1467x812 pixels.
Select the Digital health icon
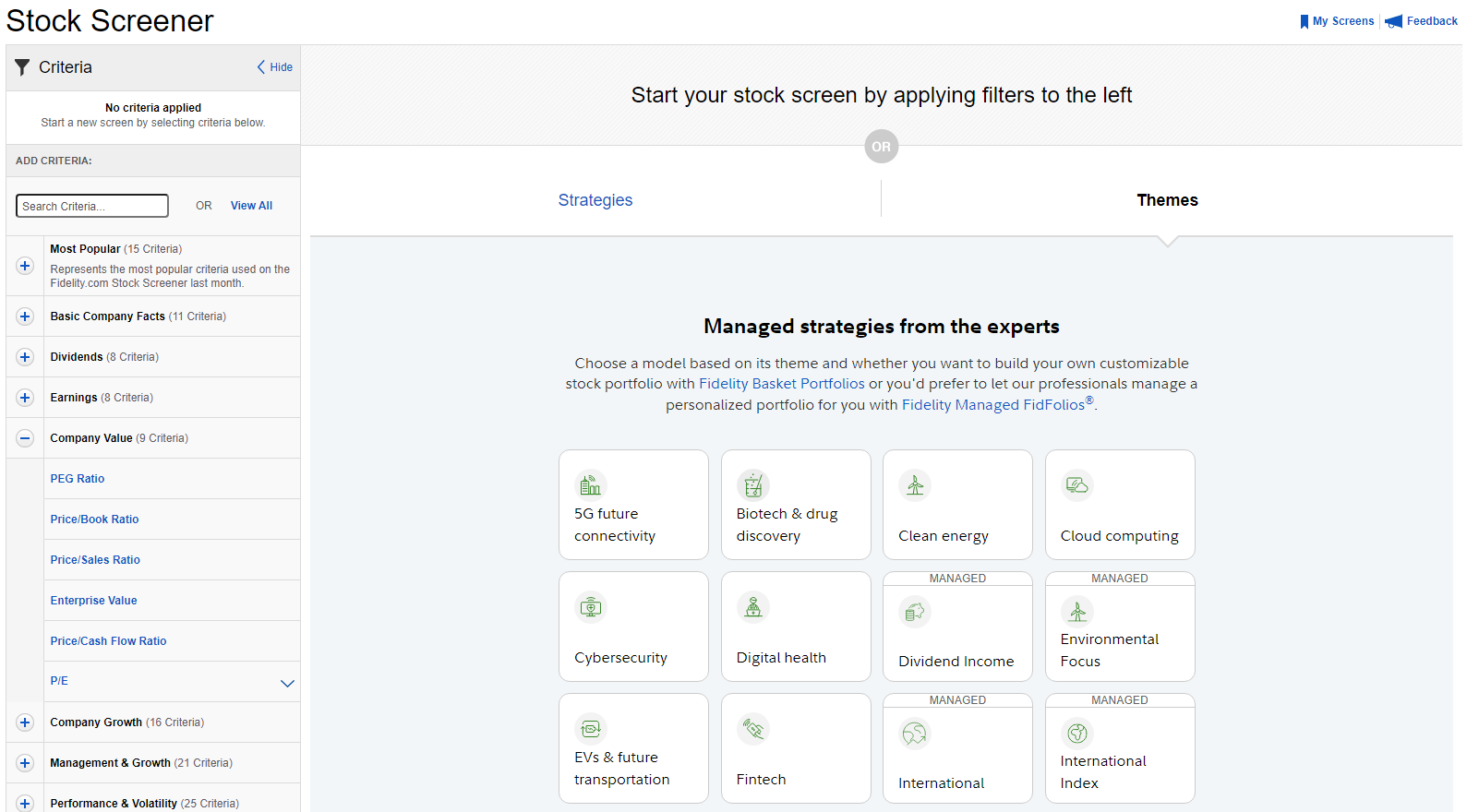tap(752, 607)
